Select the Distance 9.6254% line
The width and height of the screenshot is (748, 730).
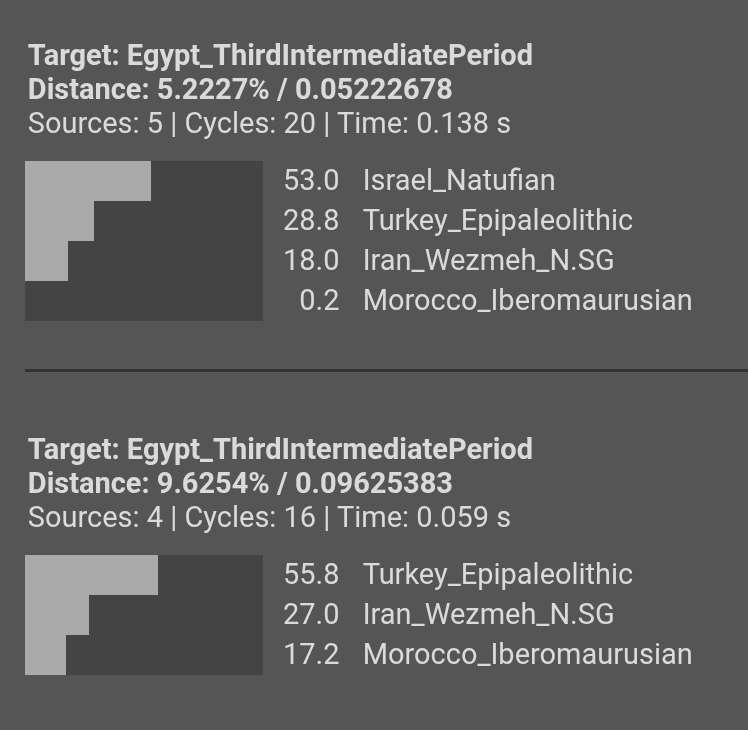(240, 483)
